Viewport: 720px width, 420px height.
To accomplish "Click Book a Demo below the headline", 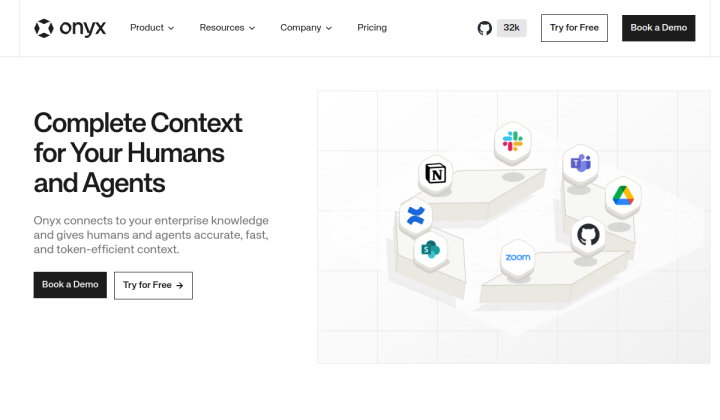I will tap(70, 285).
